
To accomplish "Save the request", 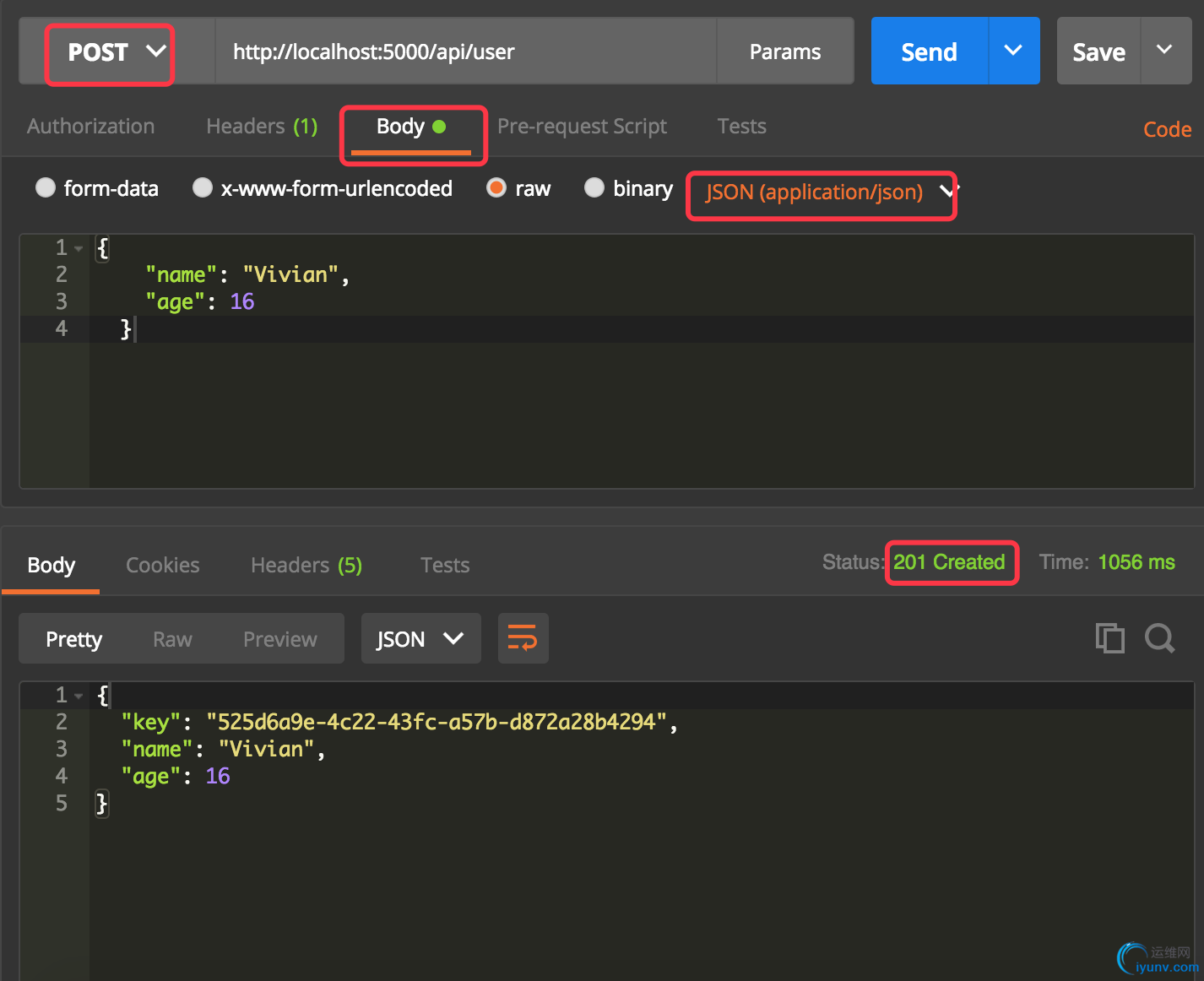I will pyautogui.click(x=1098, y=51).
